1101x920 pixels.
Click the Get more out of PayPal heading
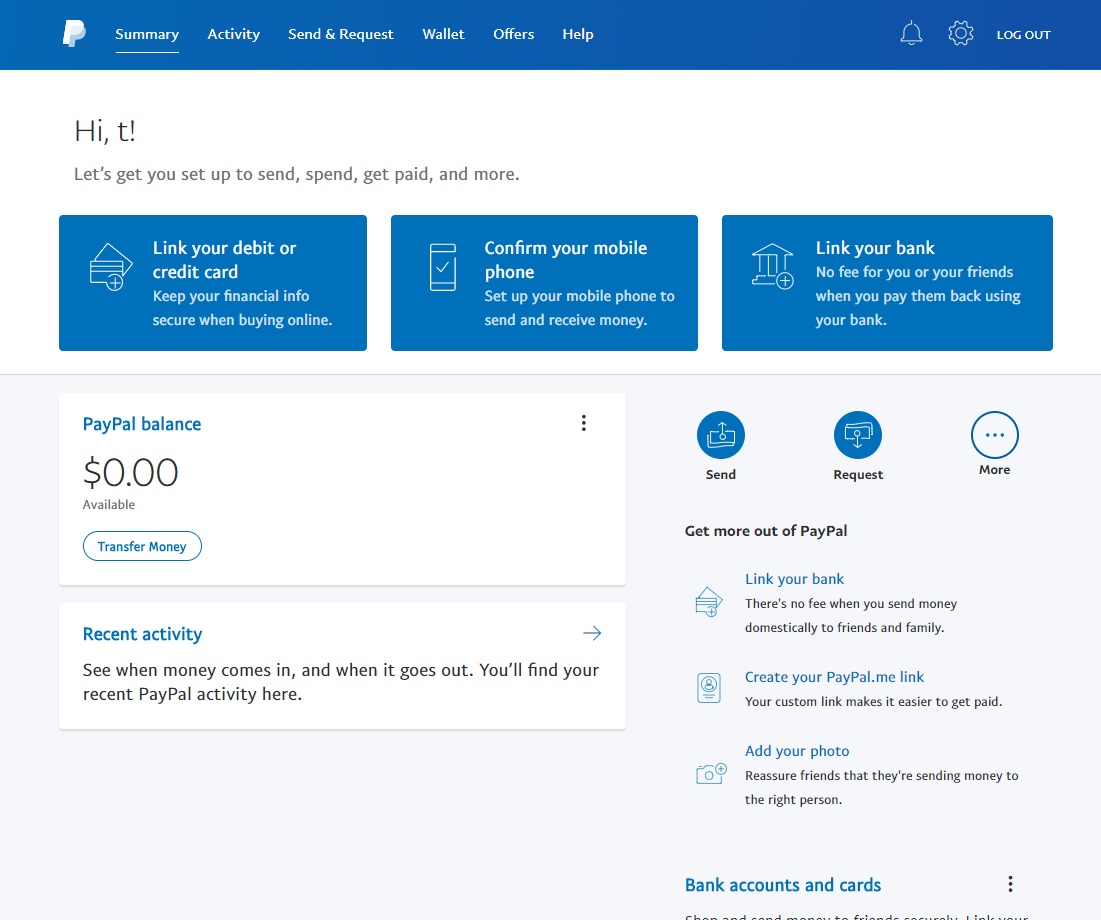766,531
